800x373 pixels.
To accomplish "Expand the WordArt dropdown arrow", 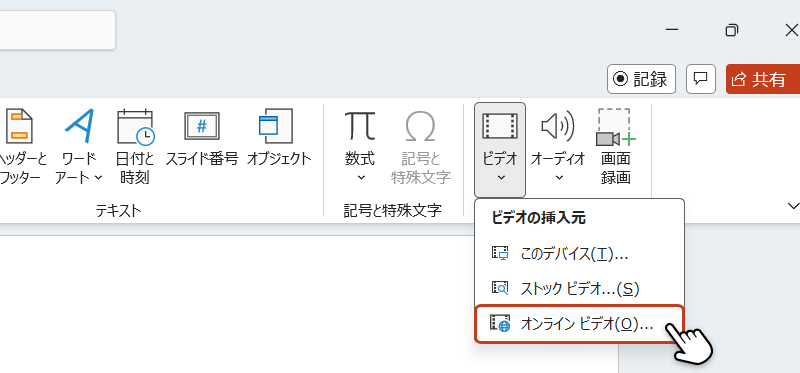I will point(98,177).
